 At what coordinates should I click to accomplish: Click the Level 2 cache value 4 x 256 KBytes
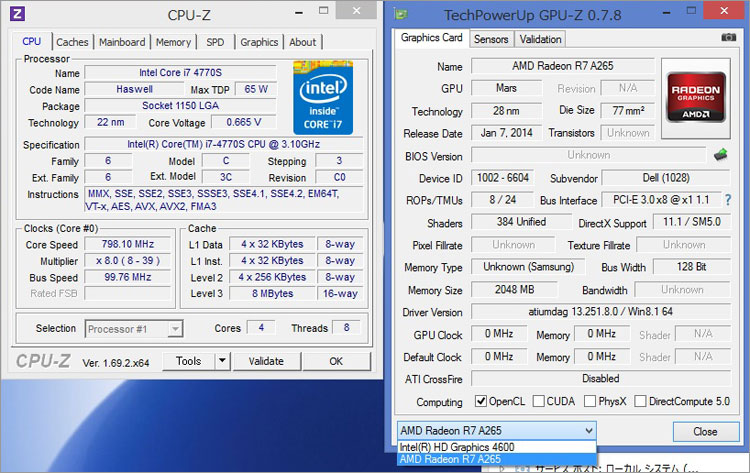[x=272, y=277]
